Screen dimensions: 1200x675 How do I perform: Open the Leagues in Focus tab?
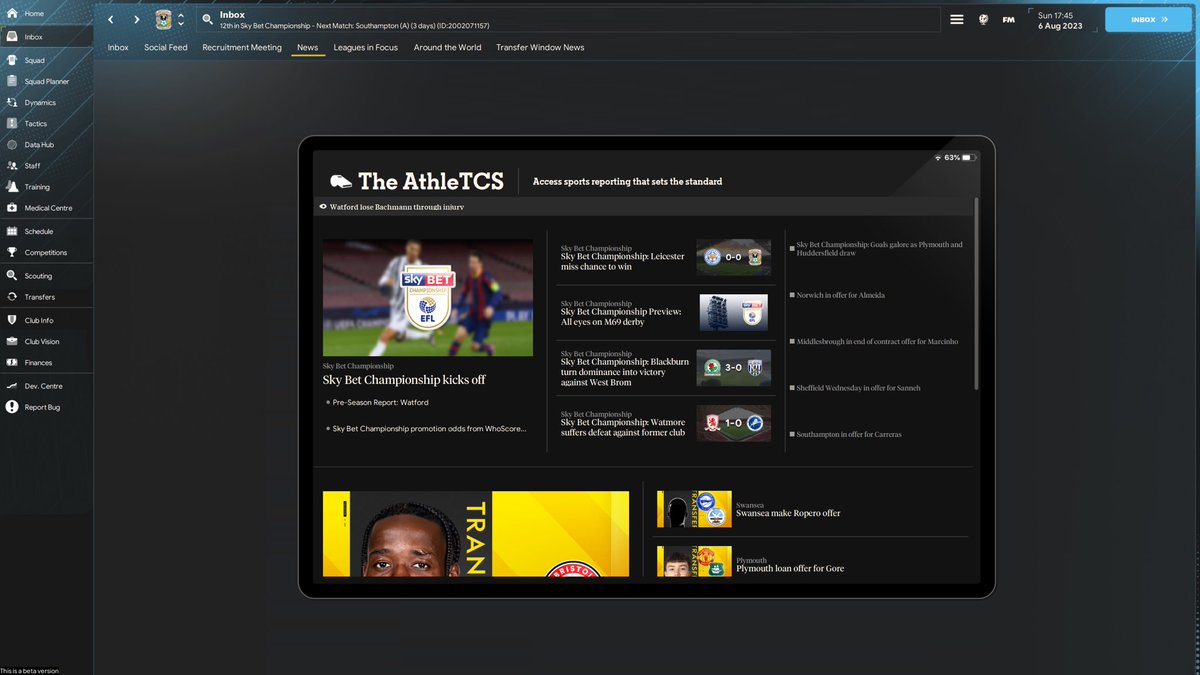tap(366, 47)
